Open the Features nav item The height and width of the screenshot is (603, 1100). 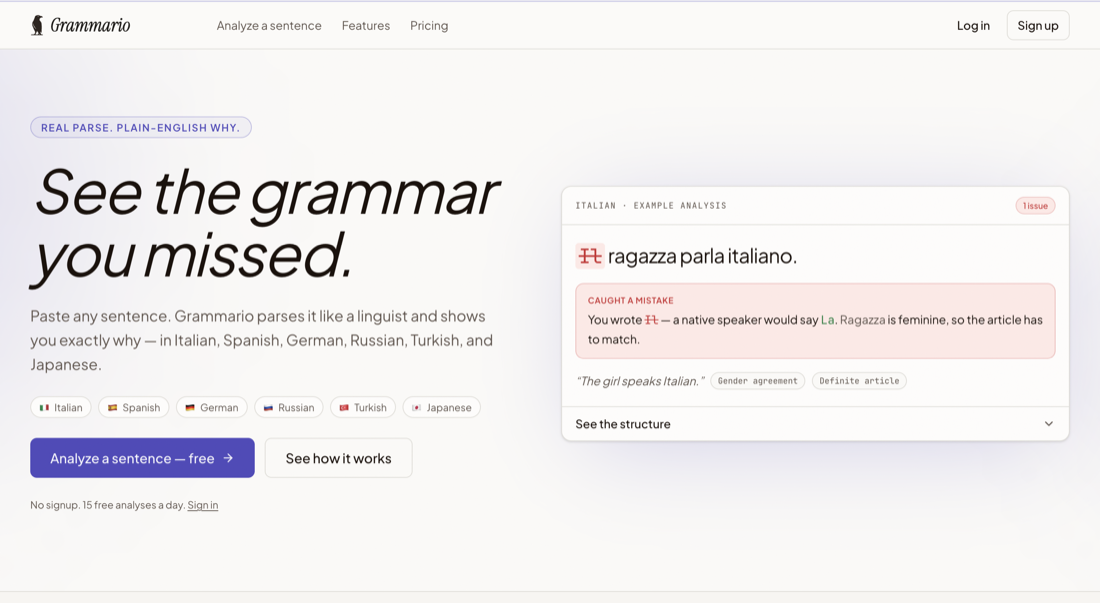[365, 26]
